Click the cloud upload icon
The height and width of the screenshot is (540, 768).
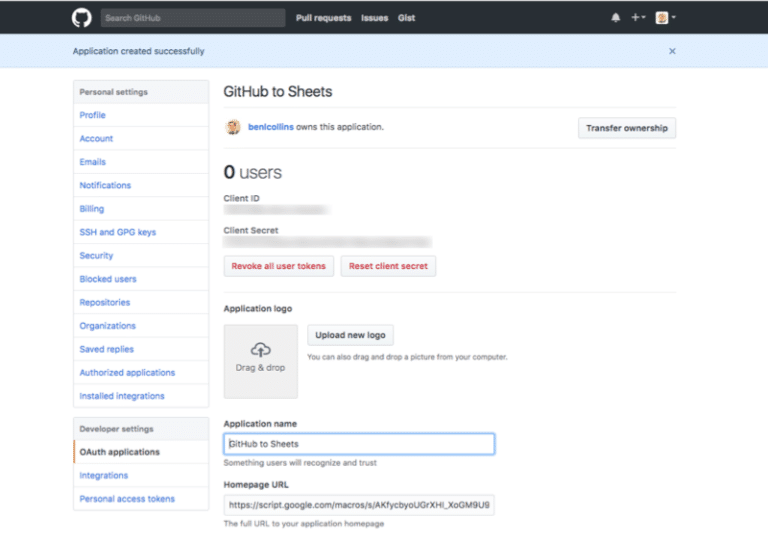point(261,350)
